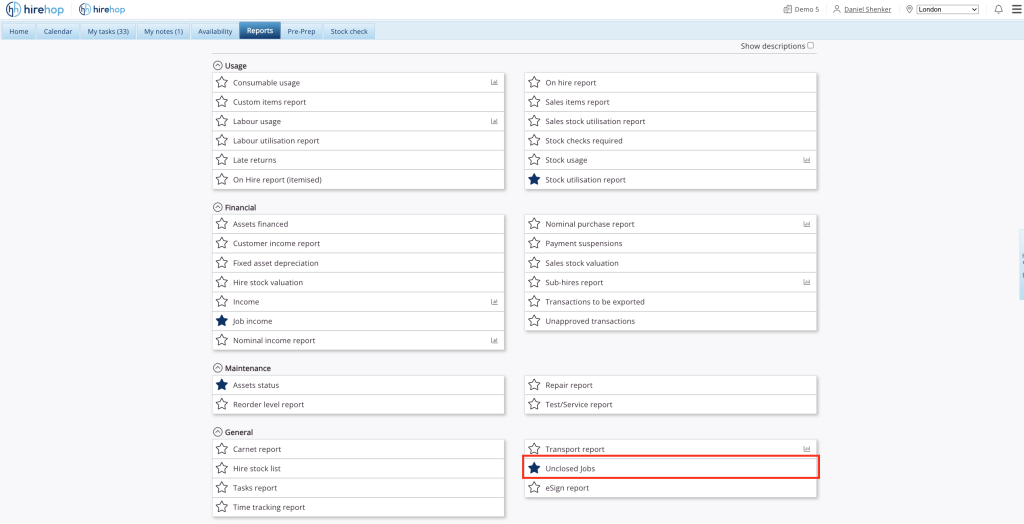
Task: Click chart icon on Income row
Action: [x=494, y=302]
